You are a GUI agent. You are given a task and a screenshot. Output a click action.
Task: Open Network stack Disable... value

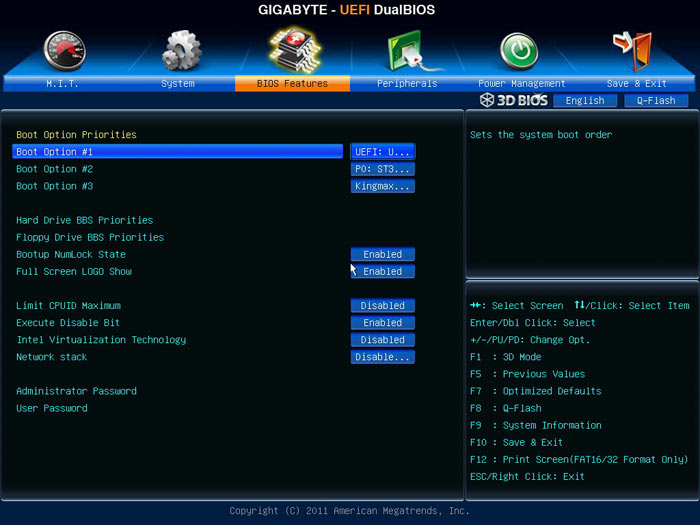[x=383, y=357]
